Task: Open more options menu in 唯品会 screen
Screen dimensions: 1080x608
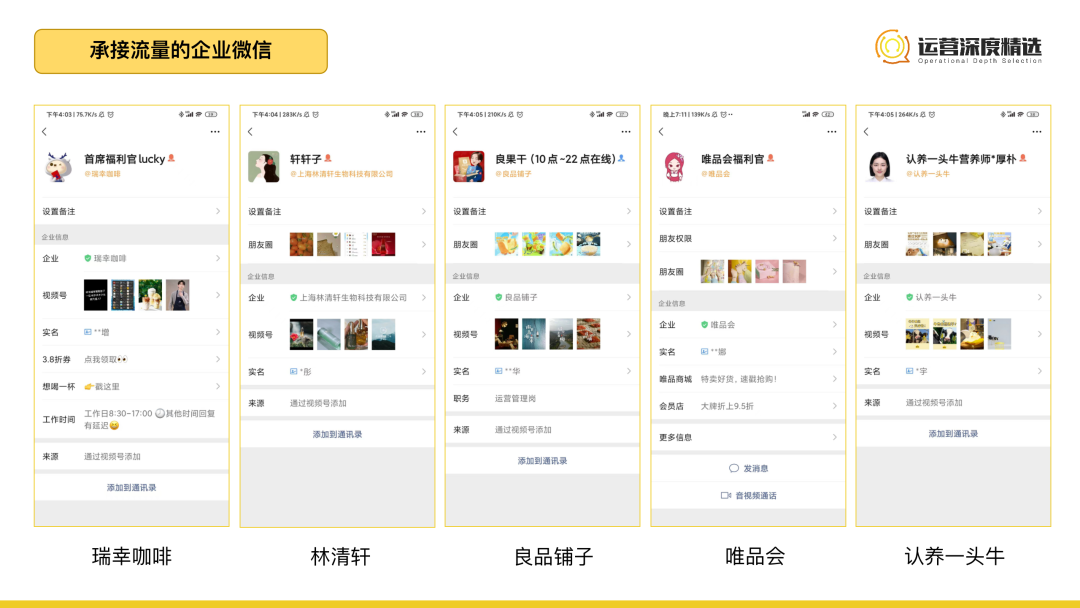Action: pos(831,132)
